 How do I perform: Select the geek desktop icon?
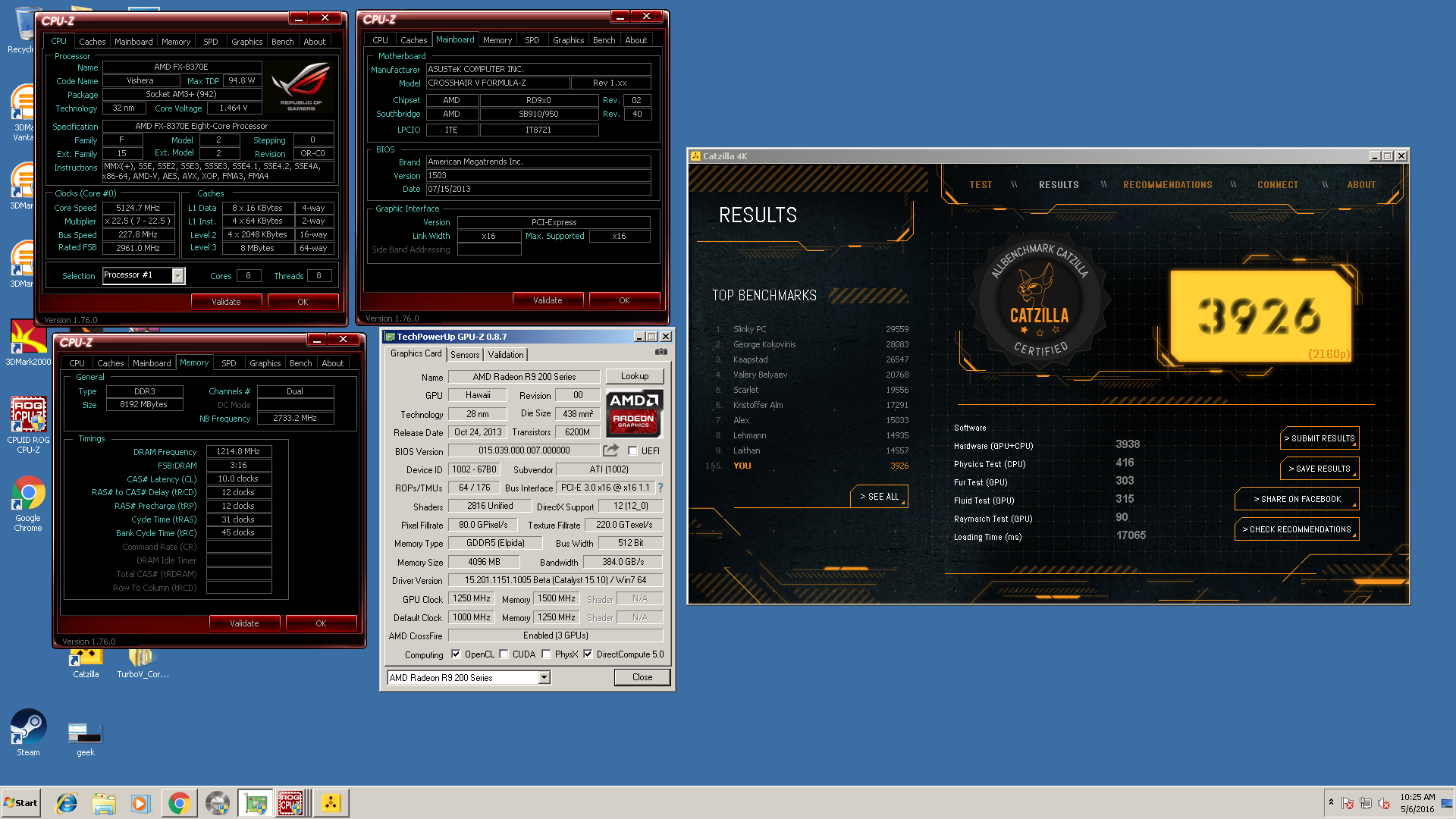tap(86, 739)
